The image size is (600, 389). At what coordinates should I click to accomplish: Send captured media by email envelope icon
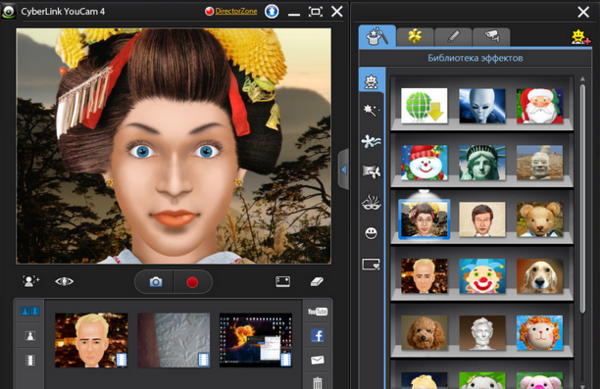tap(318, 360)
